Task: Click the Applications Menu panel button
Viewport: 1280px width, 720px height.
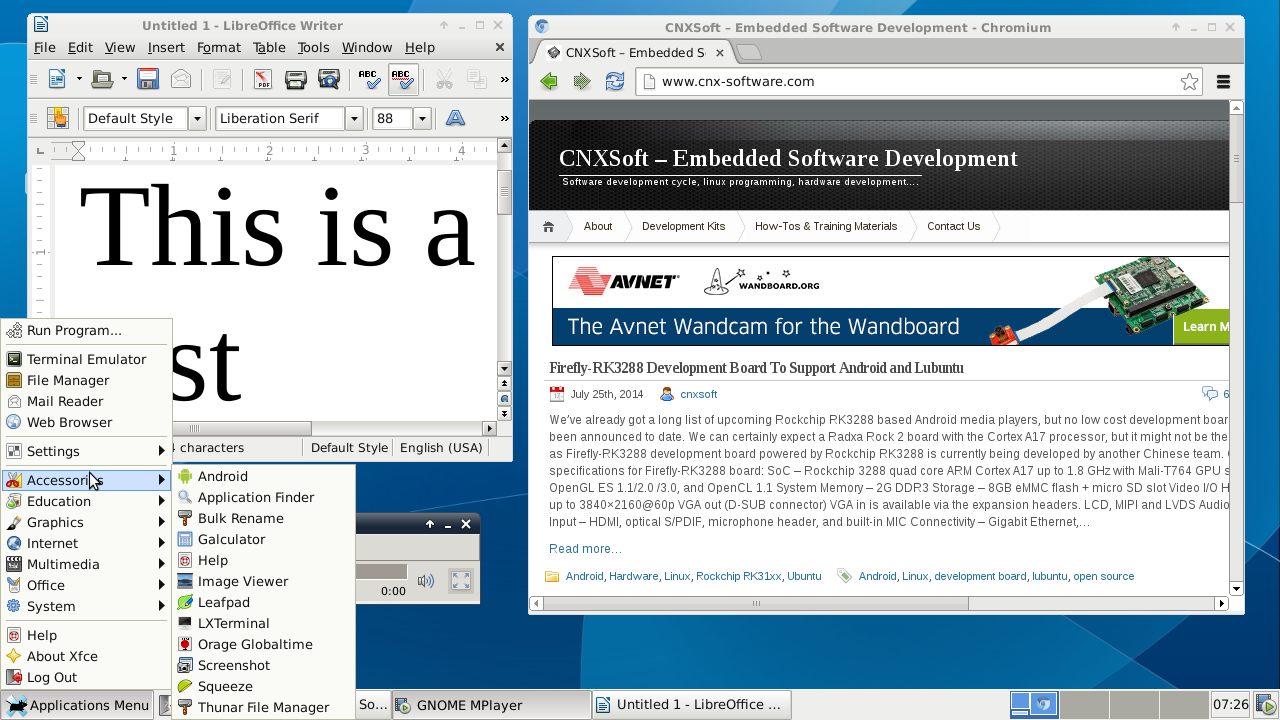Action: (x=77, y=705)
